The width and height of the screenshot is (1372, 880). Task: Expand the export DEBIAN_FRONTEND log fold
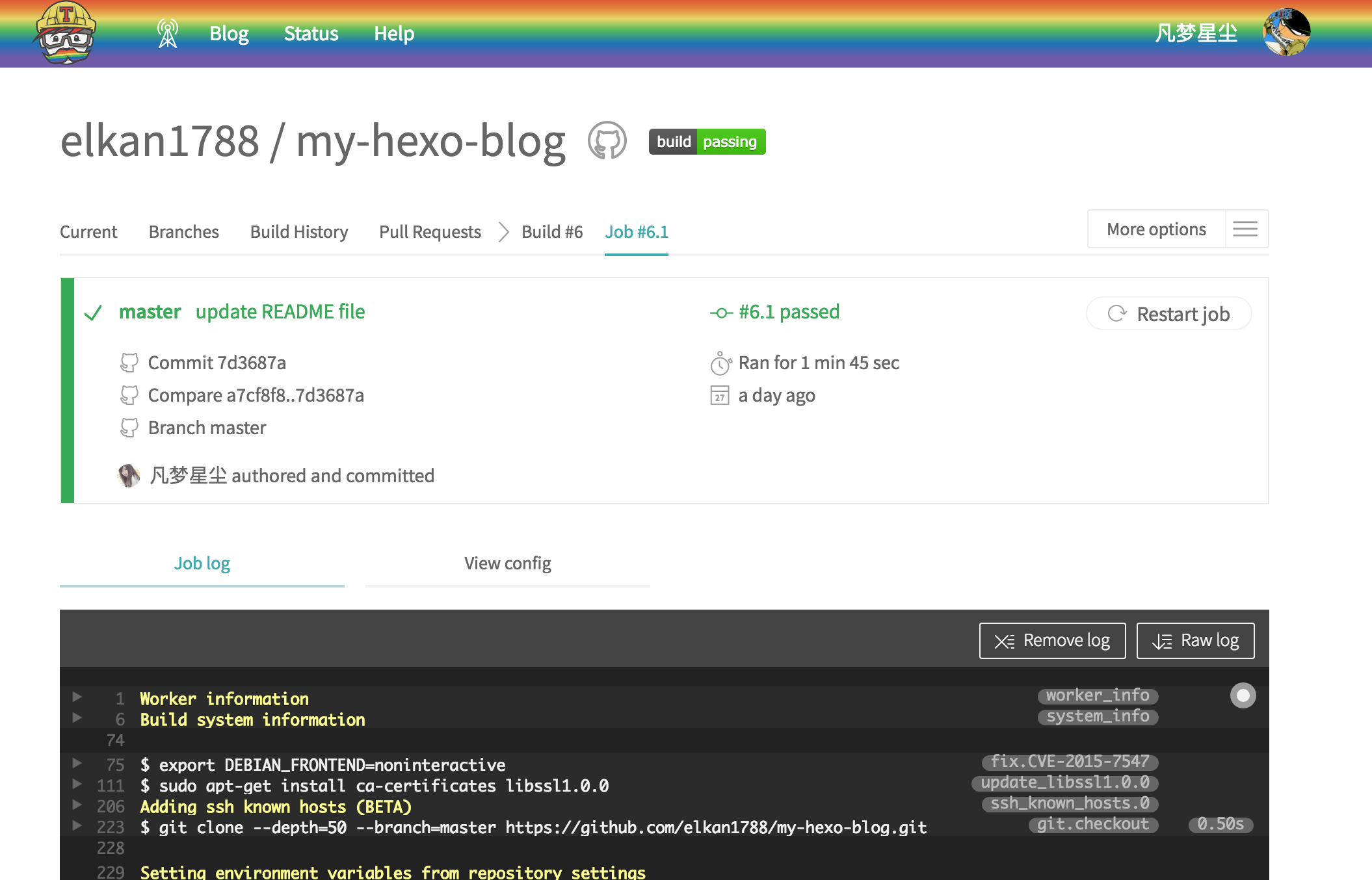tap(77, 763)
